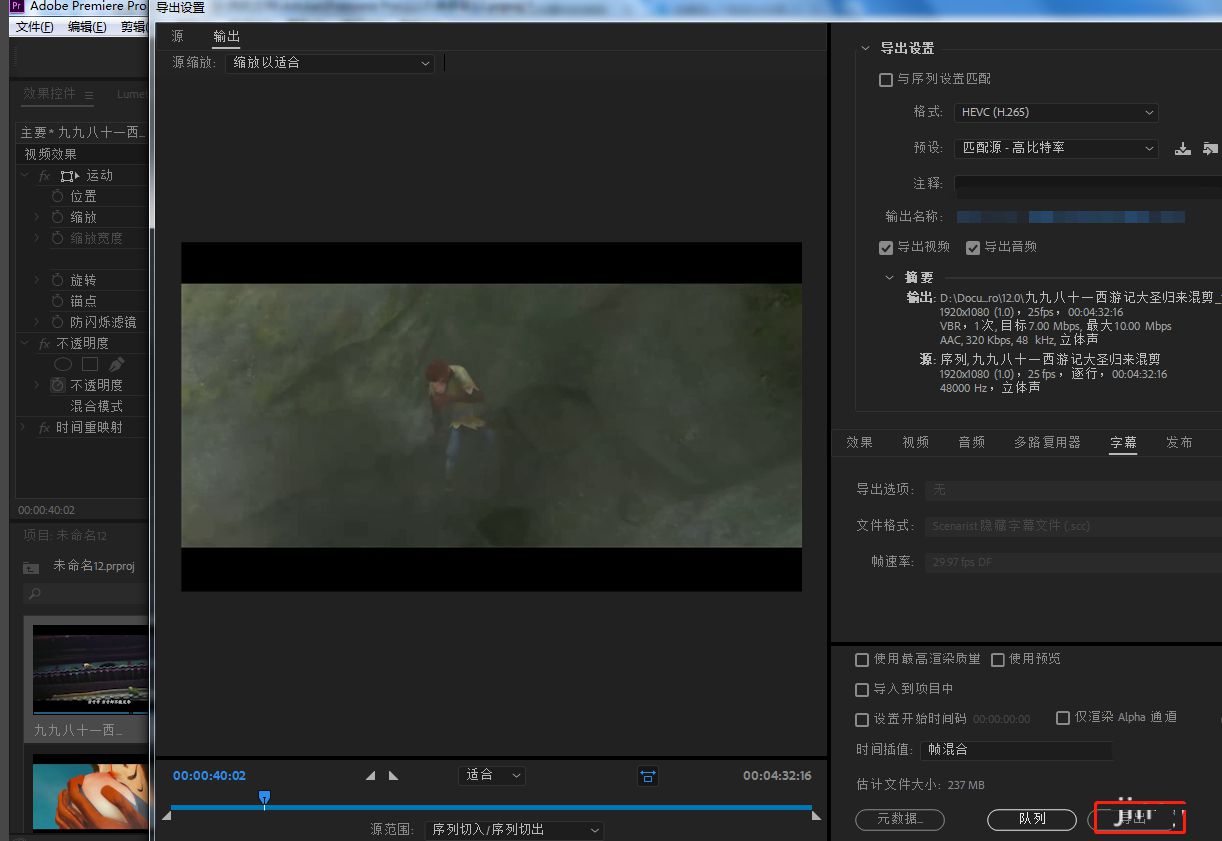Uncheck the 导出音频 checkbox
Viewport: 1222px width, 841px height.
(x=972, y=247)
